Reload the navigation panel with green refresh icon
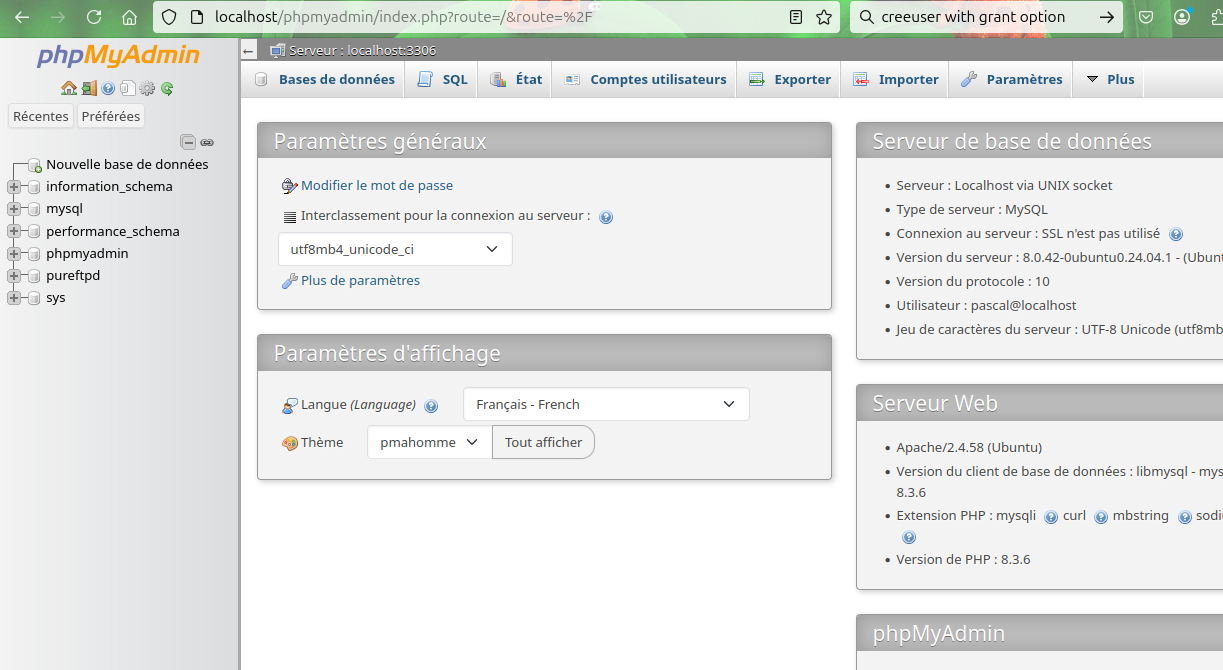Image resolution: width=1223 pixels, height=670 pixels. [x=167, y=89]
